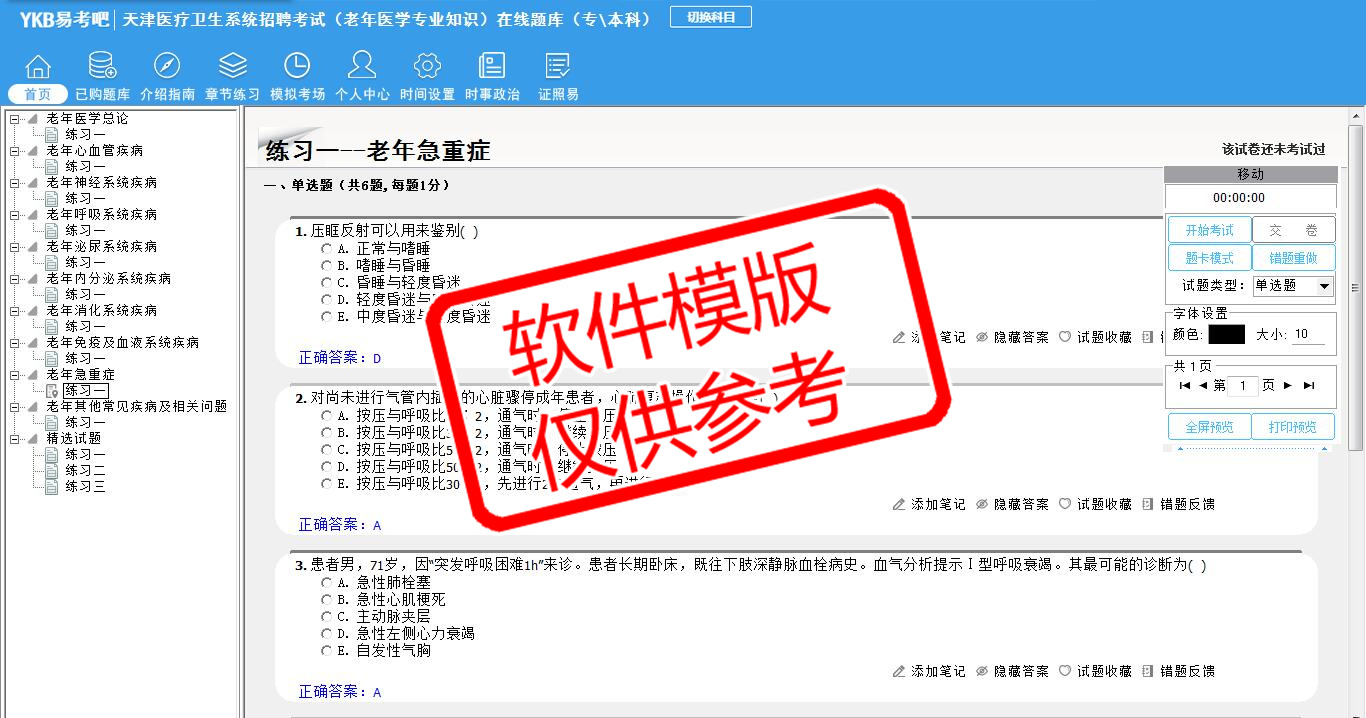The width and height of the screenshot is (1366, 718).
Task: Click the black font color swatch
Action: click(1226, 335)
